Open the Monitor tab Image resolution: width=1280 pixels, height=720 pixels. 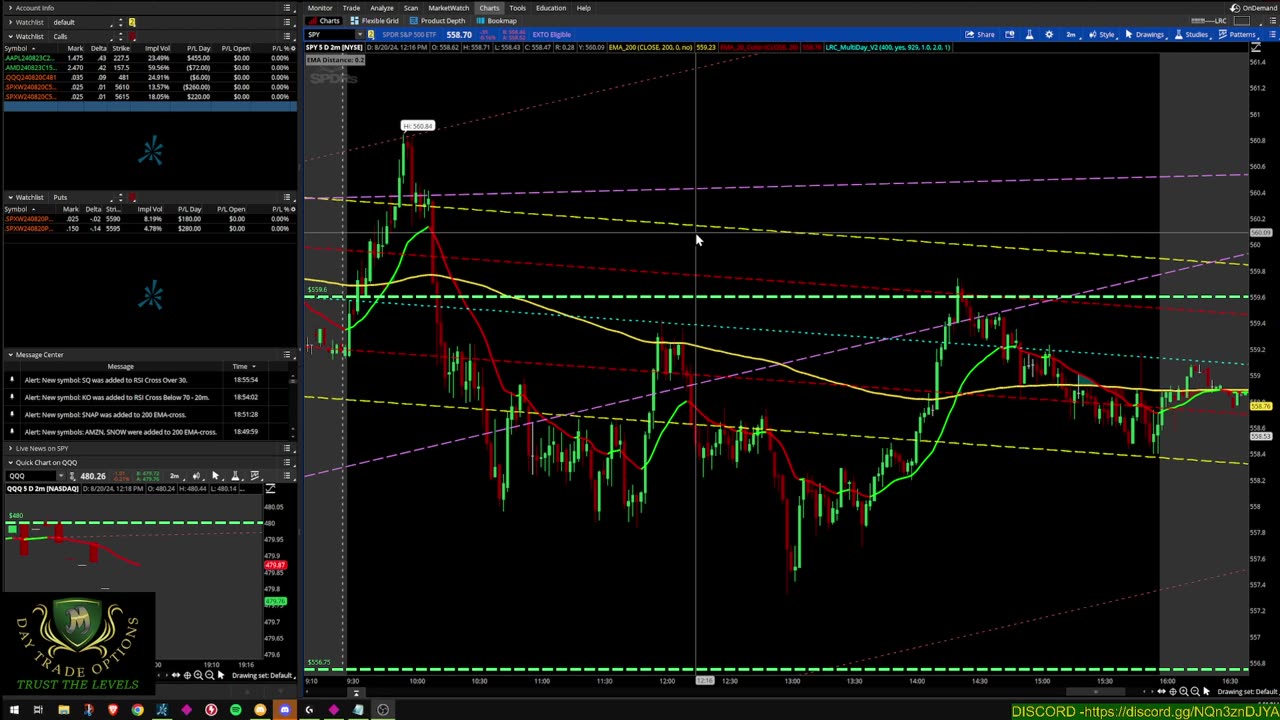coord(320,8)
